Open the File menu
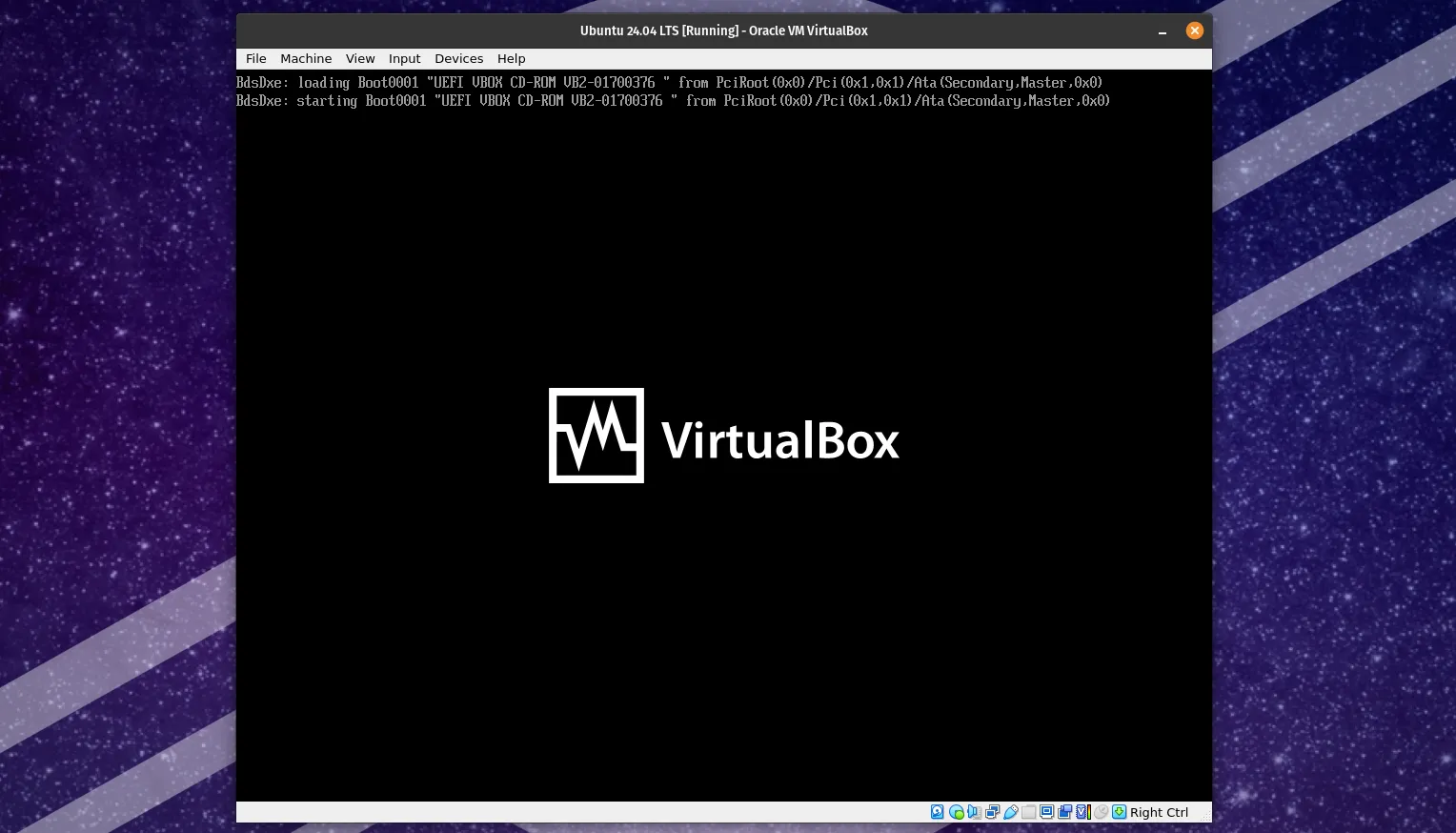The image size is (1456, 833). [x=255, y=58]
